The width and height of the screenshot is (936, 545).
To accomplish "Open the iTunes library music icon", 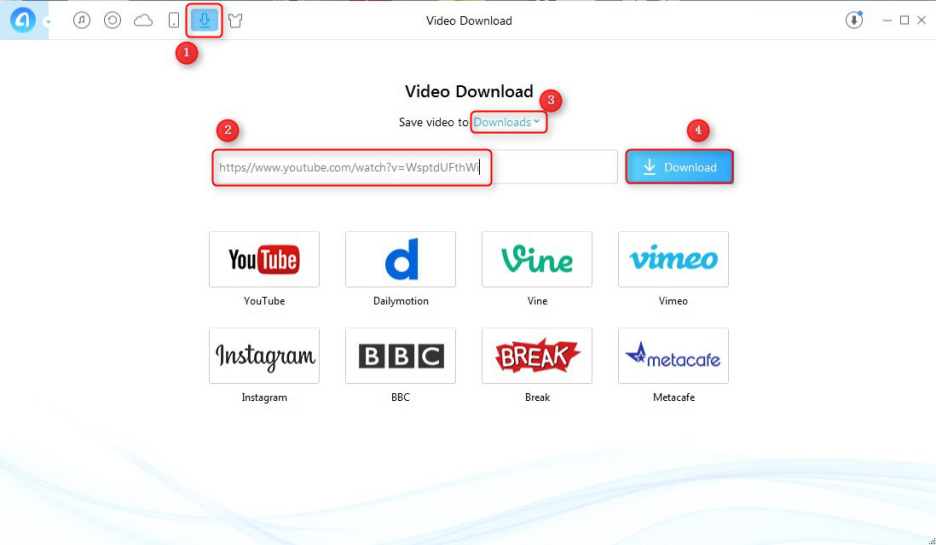I will 82,20.
